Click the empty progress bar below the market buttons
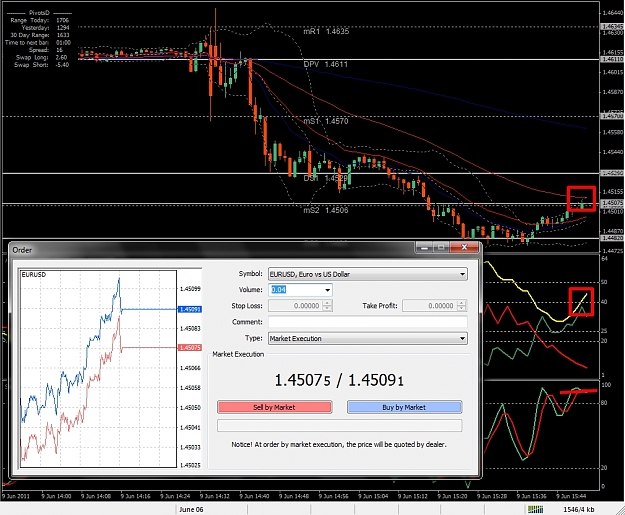 [x=340, y=425]
